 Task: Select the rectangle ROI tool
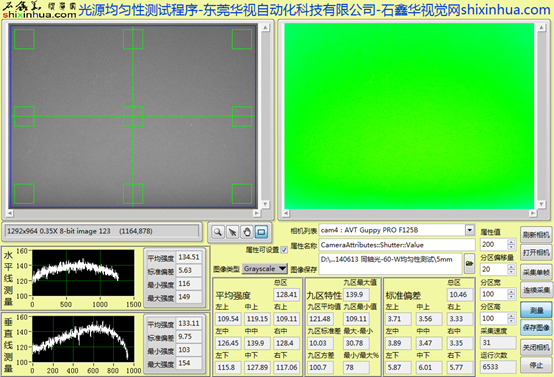click(x=261, y=232)
